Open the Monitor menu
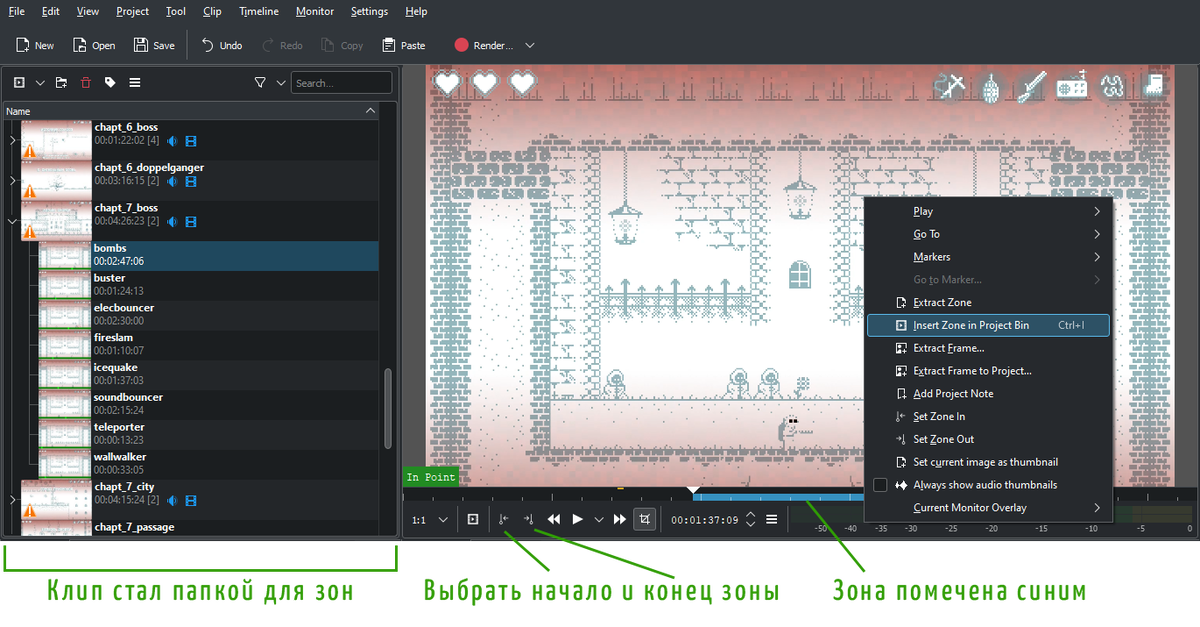Image resolution: width=1200 pixels, height=627 pixels. [315, 12]
